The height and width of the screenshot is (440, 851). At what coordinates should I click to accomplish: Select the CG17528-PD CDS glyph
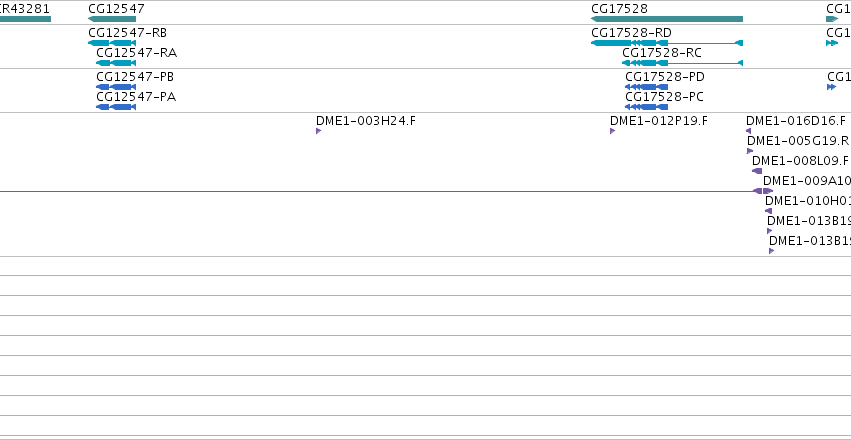pos(646,87)
